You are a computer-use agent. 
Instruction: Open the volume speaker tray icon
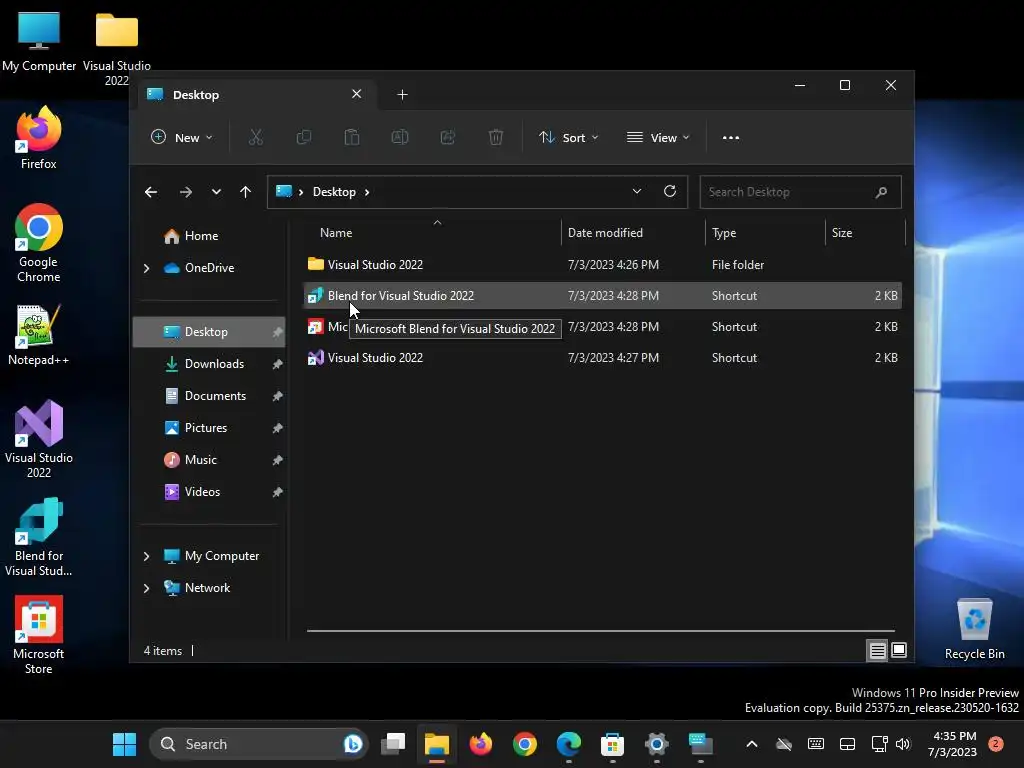[x=903, y=744]
